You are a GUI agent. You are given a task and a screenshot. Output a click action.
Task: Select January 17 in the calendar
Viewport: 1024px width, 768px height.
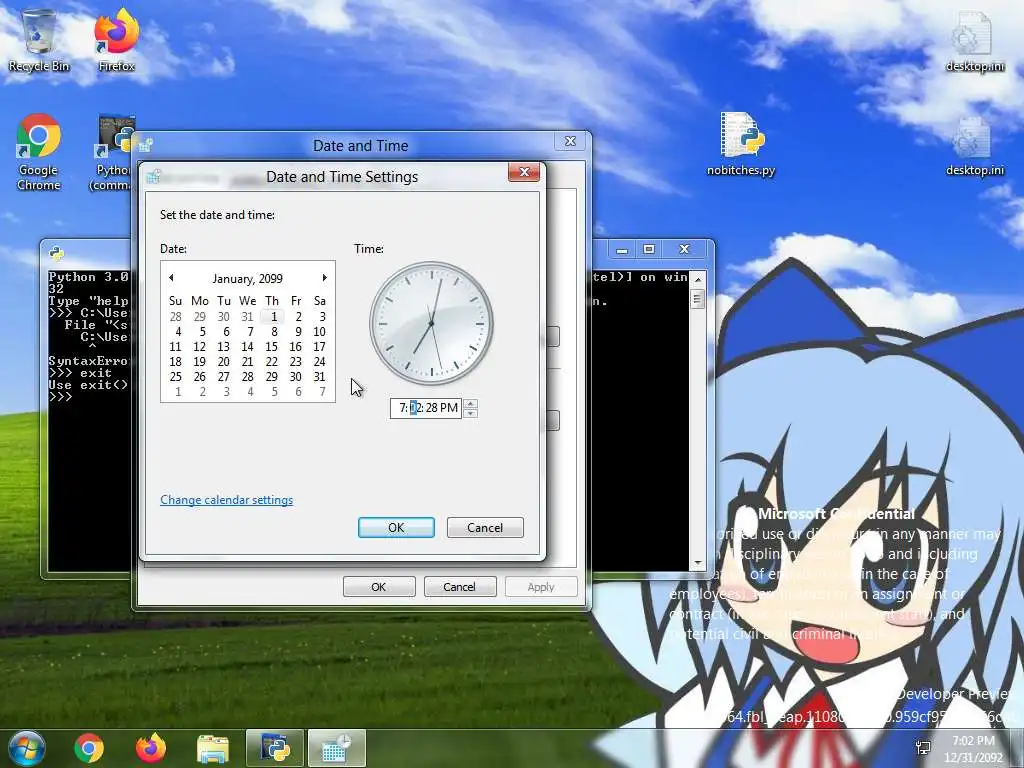tap(319, 347)
